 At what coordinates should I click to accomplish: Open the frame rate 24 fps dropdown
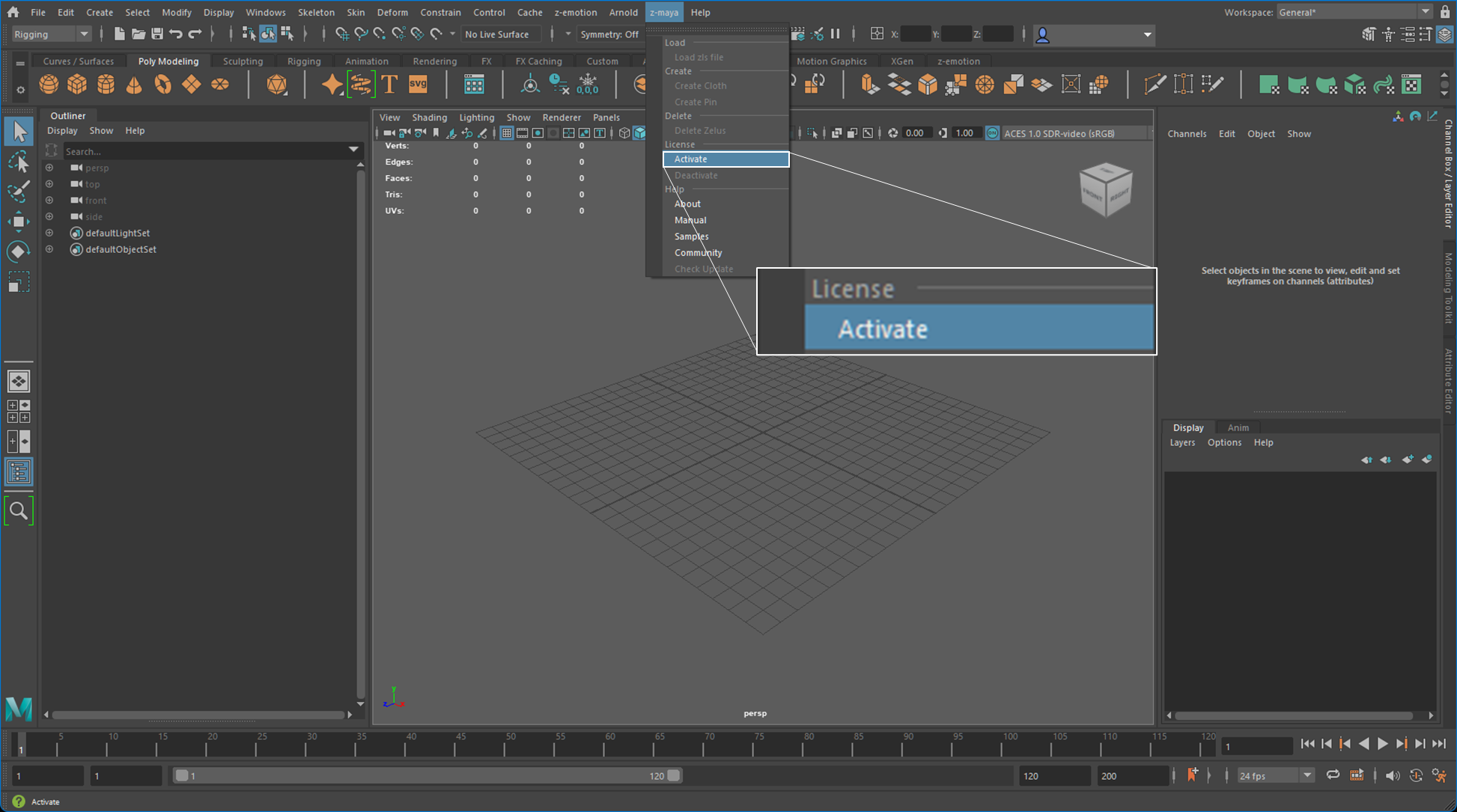click(1275, 775)
